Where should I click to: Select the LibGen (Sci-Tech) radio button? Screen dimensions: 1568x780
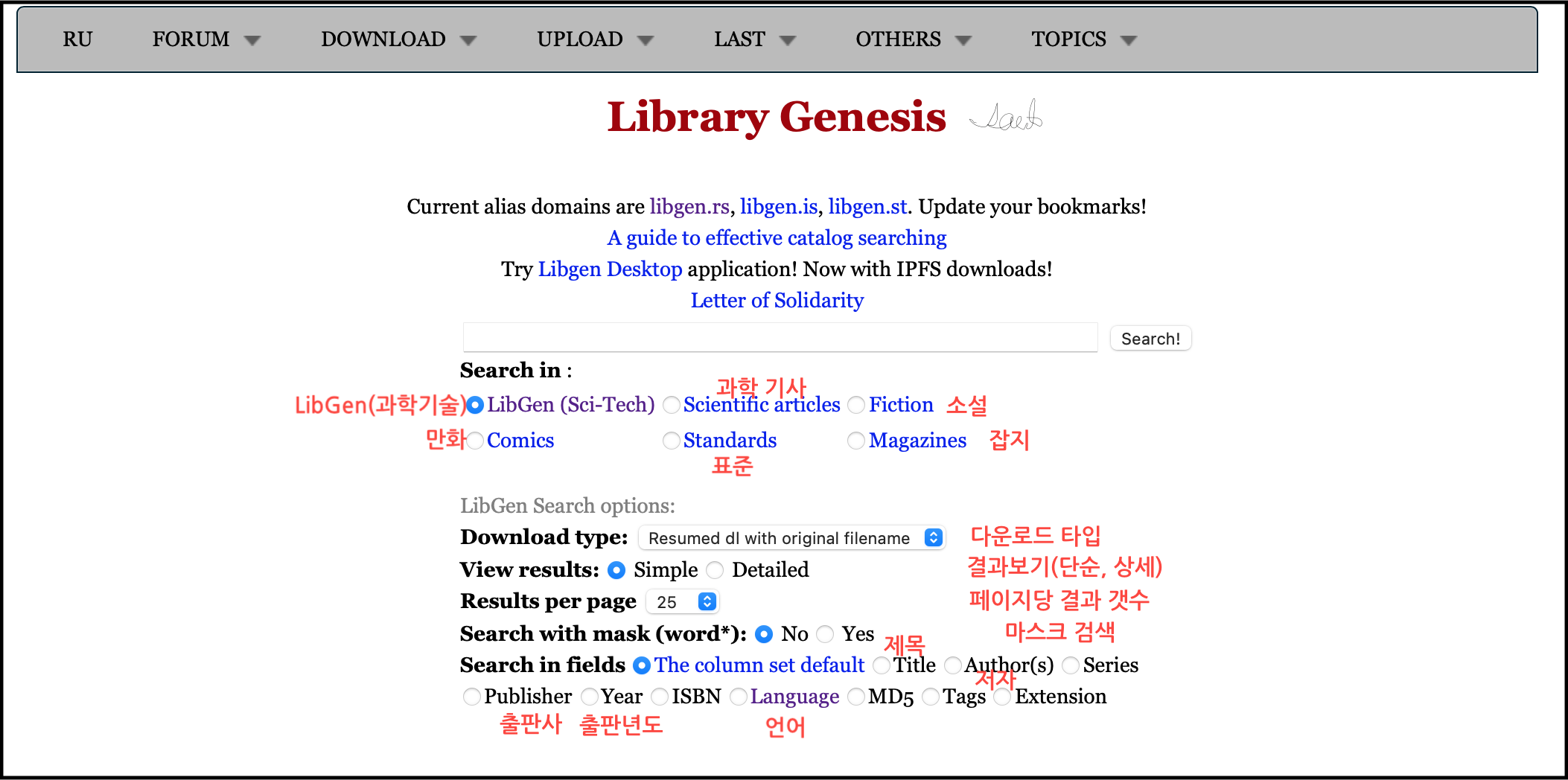(x=475, y=405)
